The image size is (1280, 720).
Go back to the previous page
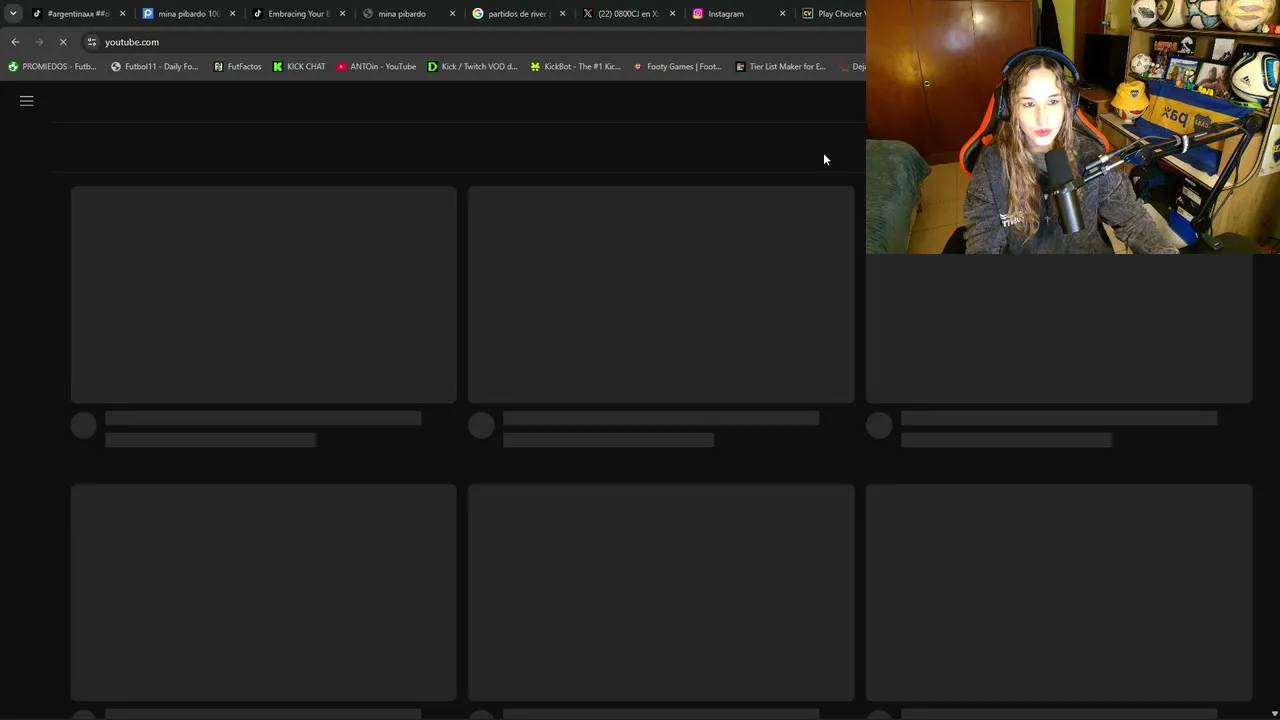[15, 42]
